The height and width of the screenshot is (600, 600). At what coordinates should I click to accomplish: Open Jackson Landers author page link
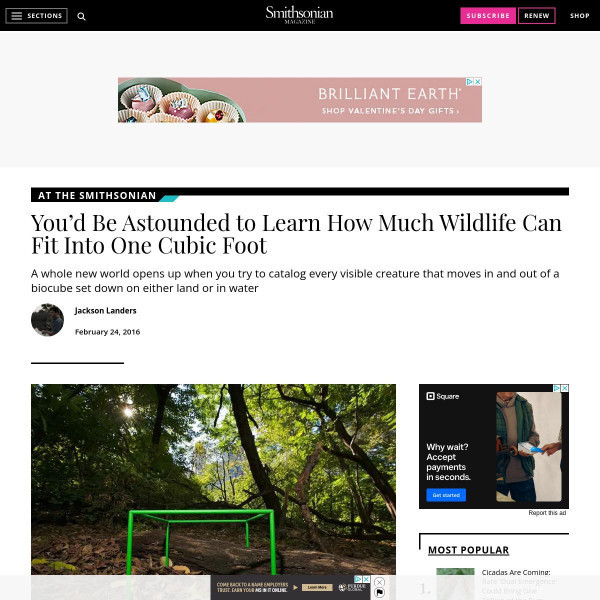pos(106,311)
